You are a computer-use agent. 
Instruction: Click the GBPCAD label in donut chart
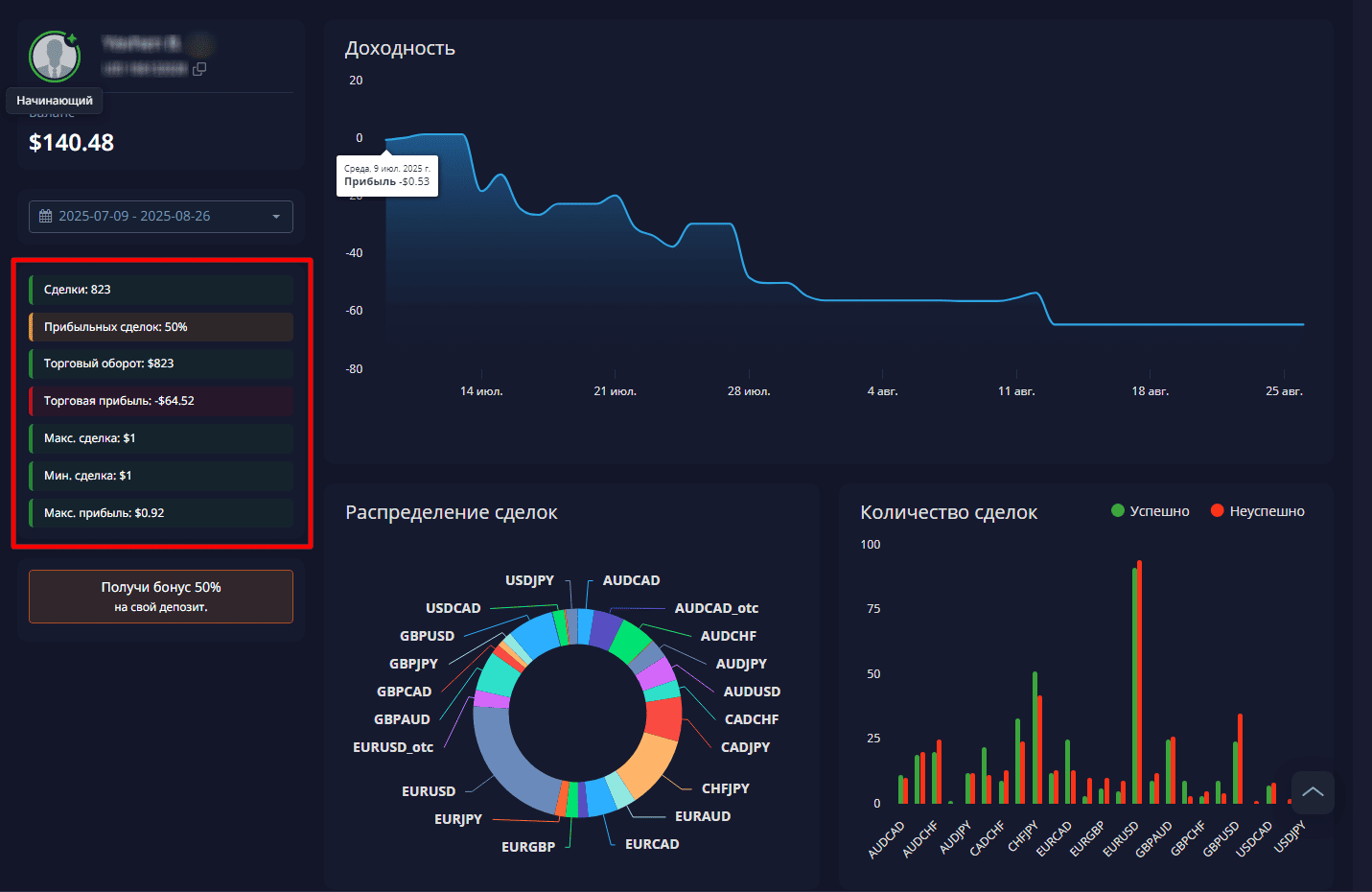click(405, 692)
